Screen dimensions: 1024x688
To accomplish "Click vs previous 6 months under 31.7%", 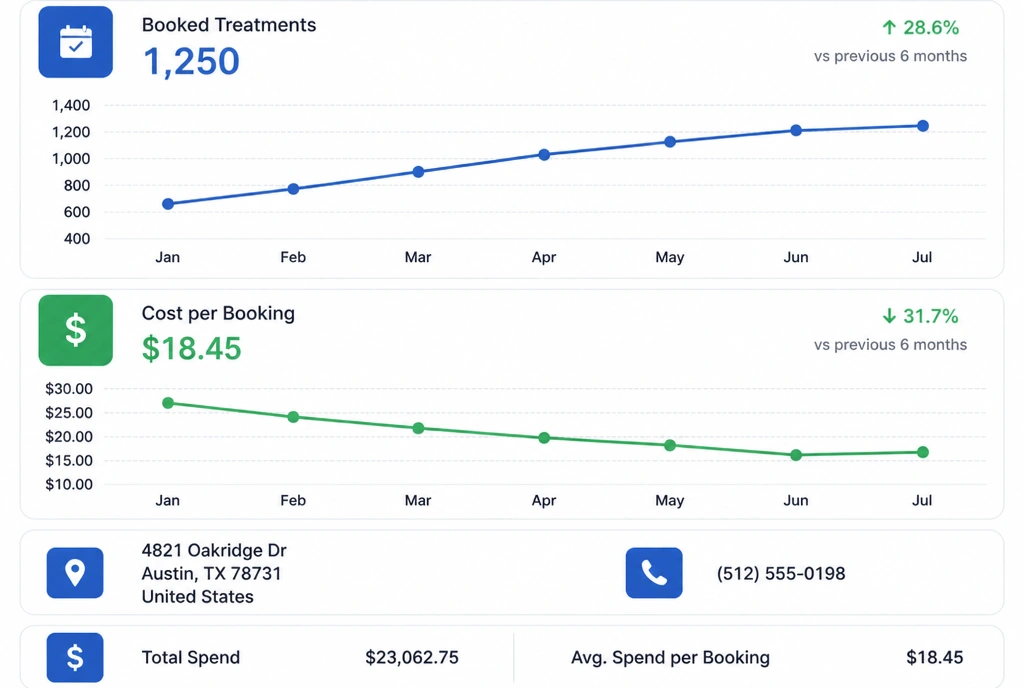I will coord(890,345).
